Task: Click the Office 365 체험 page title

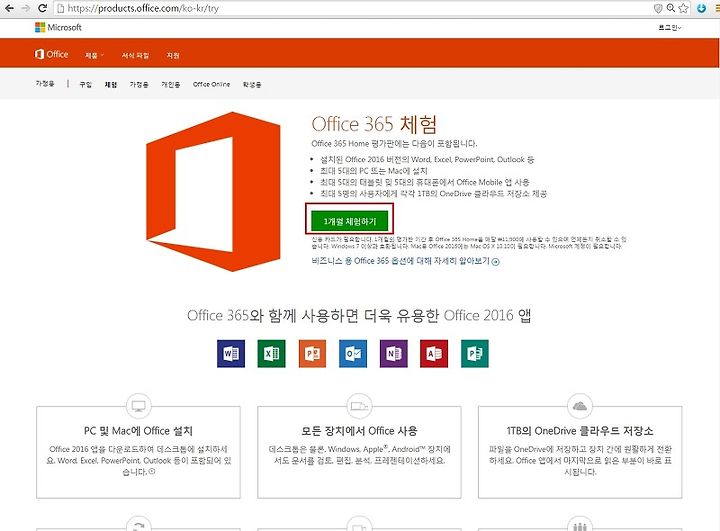Action: (x=374, y=124)
